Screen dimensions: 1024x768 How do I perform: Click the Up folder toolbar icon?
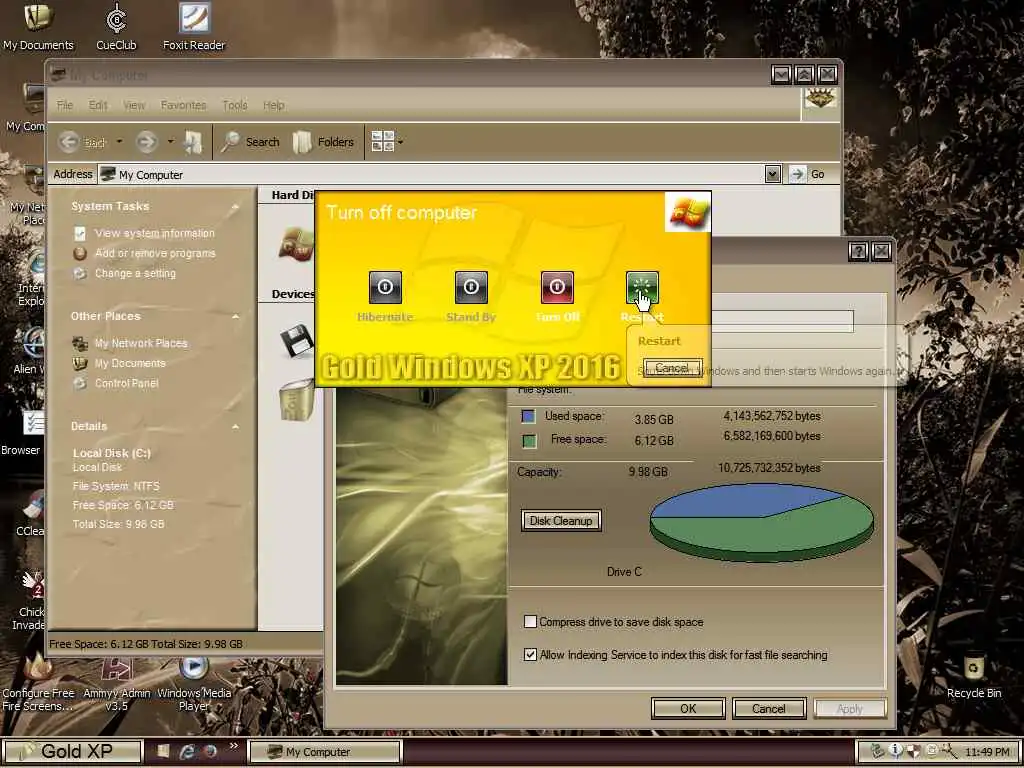[193, 142]
